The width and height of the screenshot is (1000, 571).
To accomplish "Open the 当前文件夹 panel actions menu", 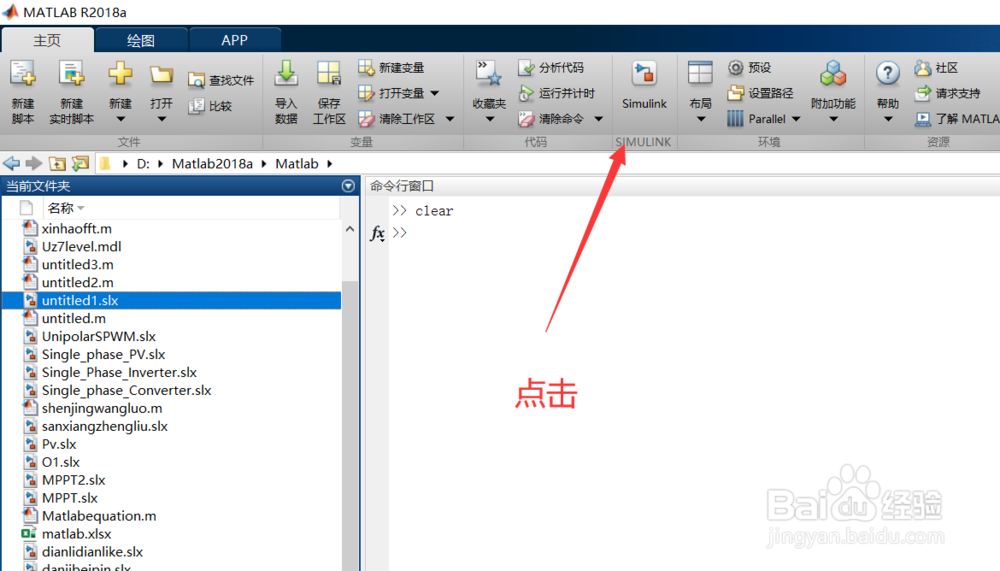I will coord(348,186).
